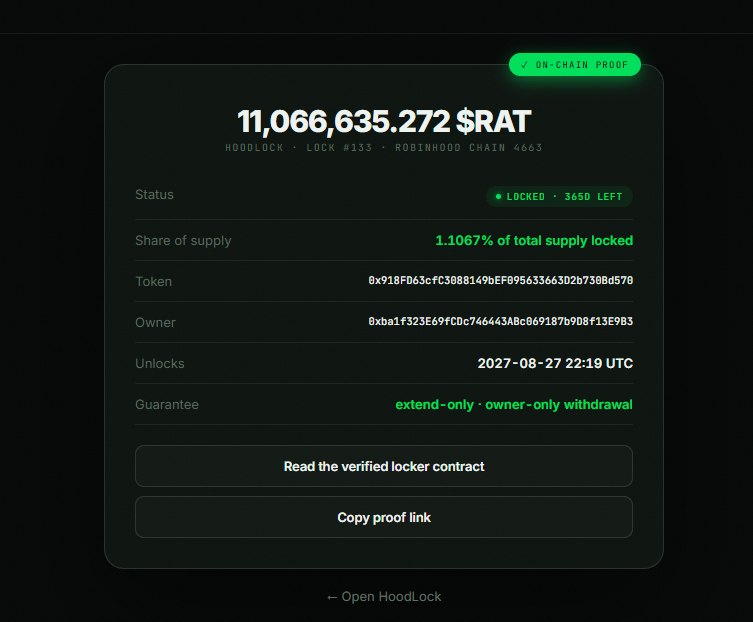Click the On-Chain Proof badge

tap(575, 64)
